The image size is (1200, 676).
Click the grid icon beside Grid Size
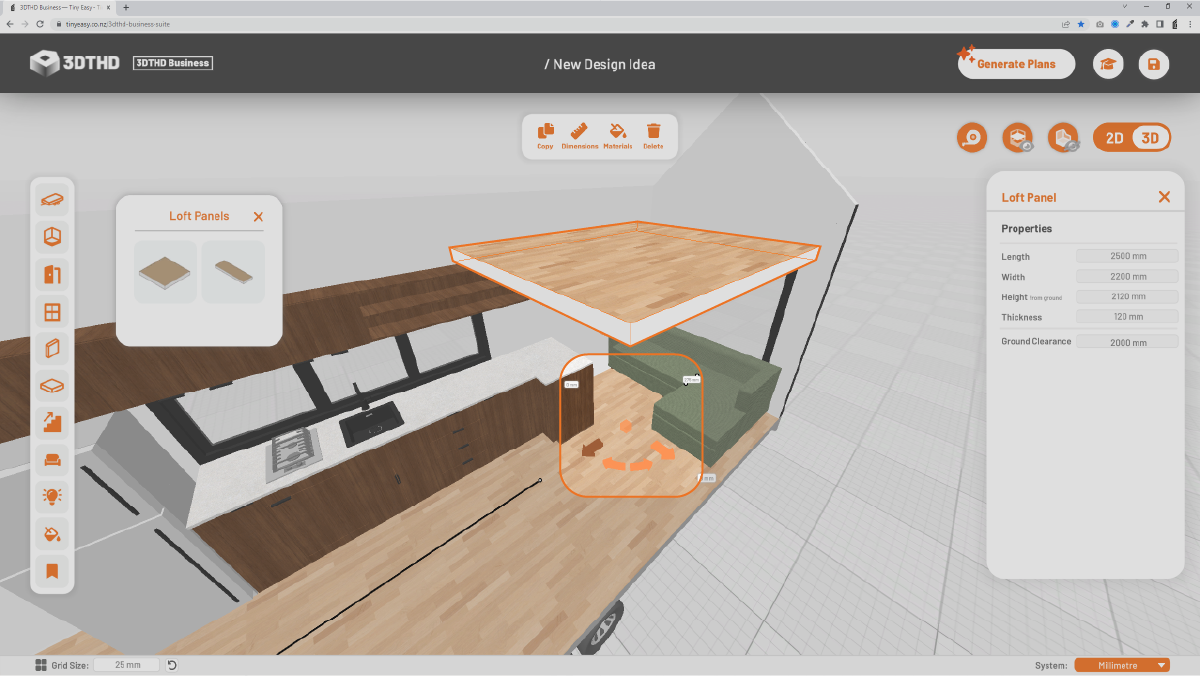pos(40,665)
